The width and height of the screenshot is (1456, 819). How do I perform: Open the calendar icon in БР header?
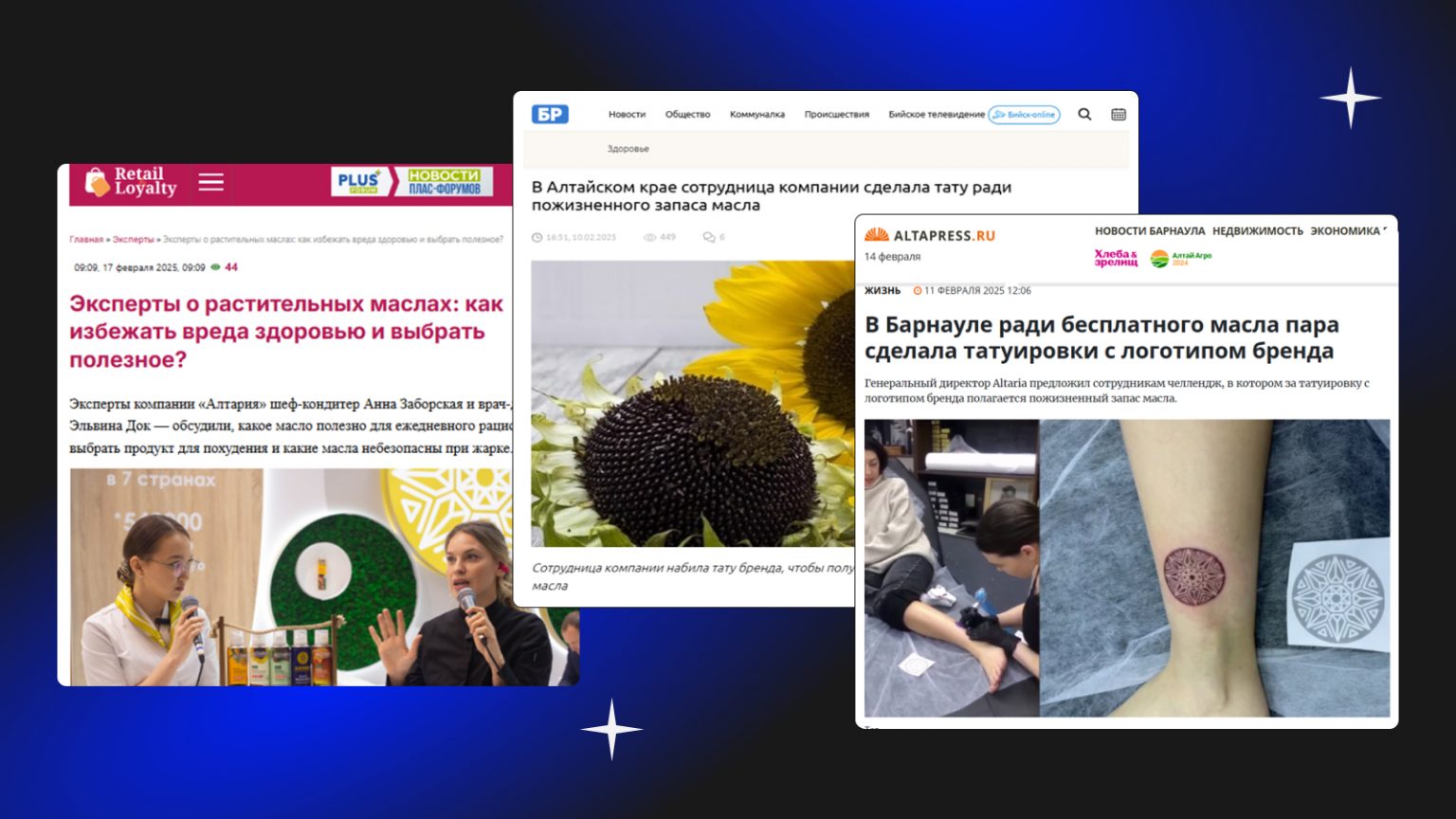[1119, 115]
